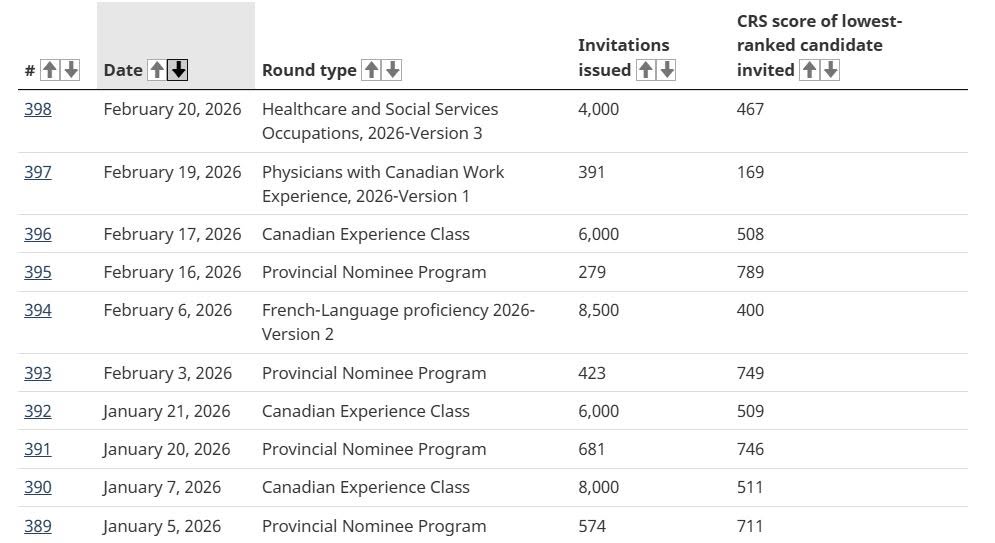This screenshot has width=995, height=543.
Task: Follow the round 396 link
Action: 37,234
